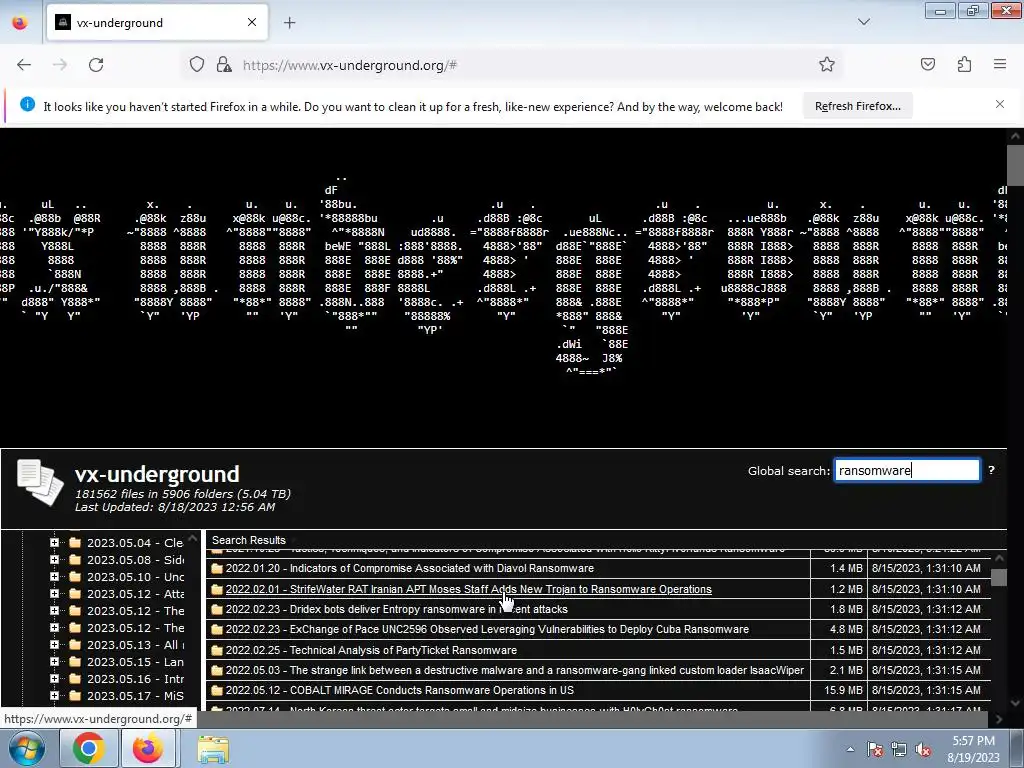Open the Diavol Ransomware indicators result
Viewport: 1024px width, 768px height.
pyautogui.click(x=409, y=568)
